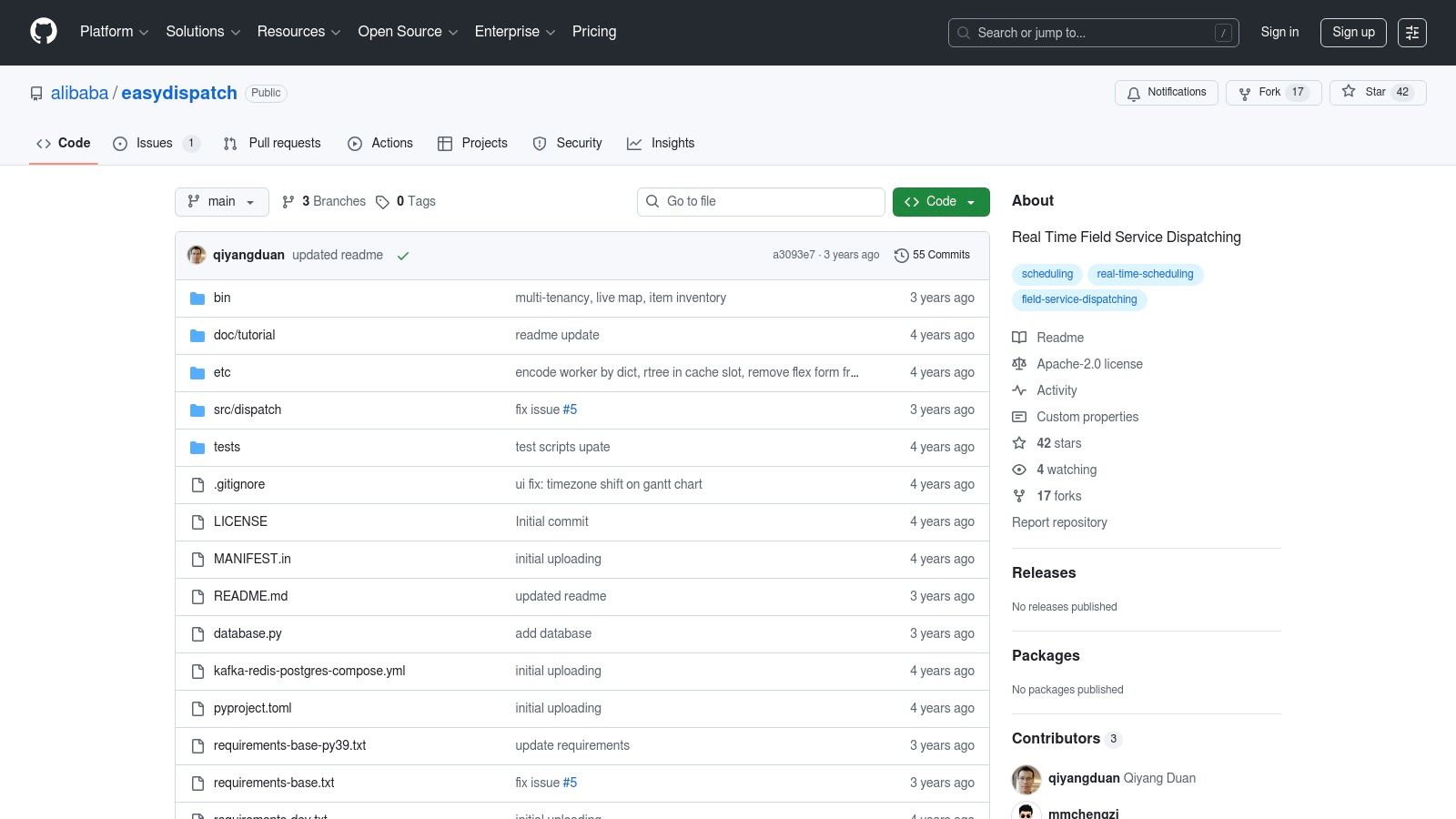Toggle Notifications for this repository
This screenshot has height=819, width=1456.
pos(1166,93)
